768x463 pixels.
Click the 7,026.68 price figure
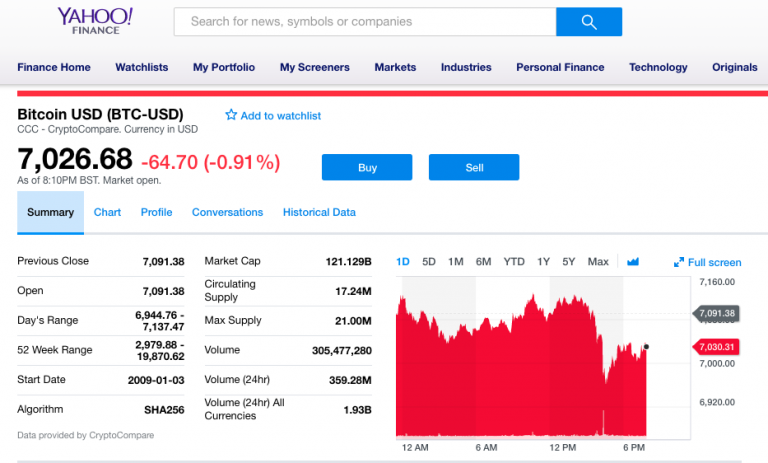74,159
